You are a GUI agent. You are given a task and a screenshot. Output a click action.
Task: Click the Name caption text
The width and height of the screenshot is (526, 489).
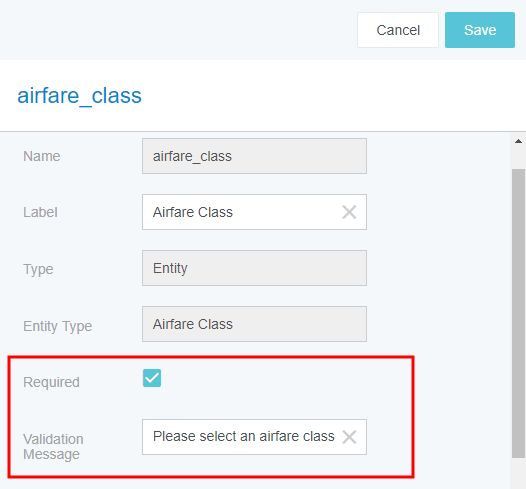(x=42, y=156)
